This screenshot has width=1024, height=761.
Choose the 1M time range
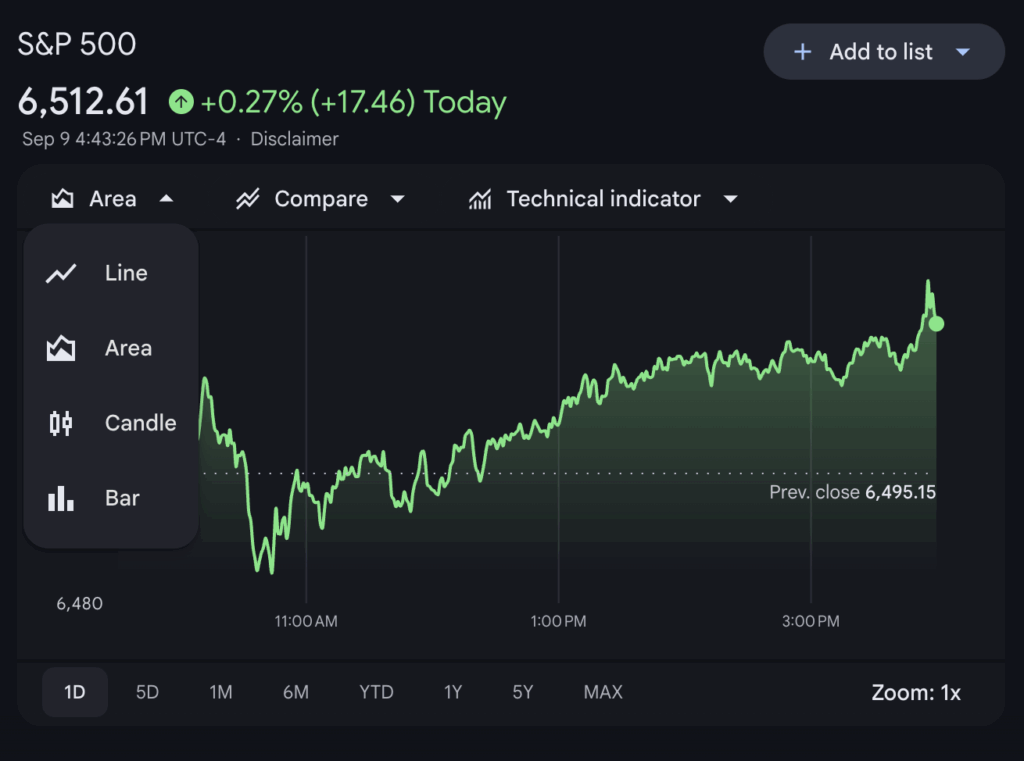click(x=221, y=692)
